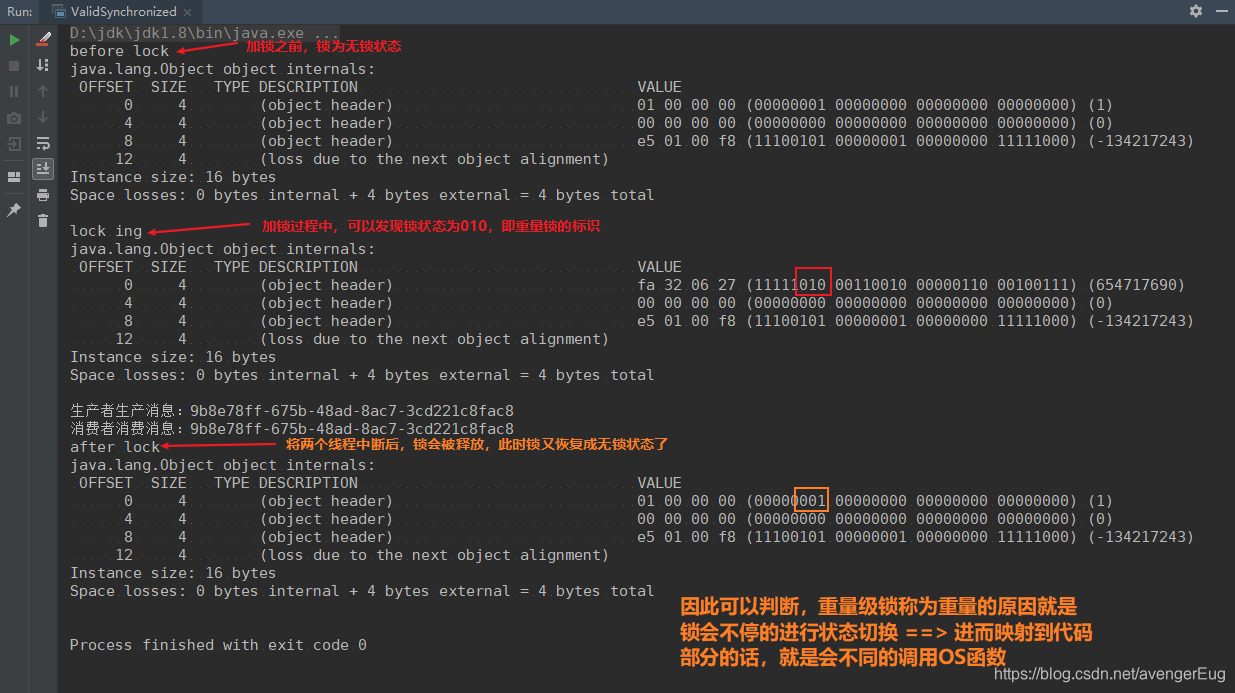The height and width of the screenshot is (693, 1235).
Task: Rerun the program with the green play icon
Action: click(x=14, y=40)
